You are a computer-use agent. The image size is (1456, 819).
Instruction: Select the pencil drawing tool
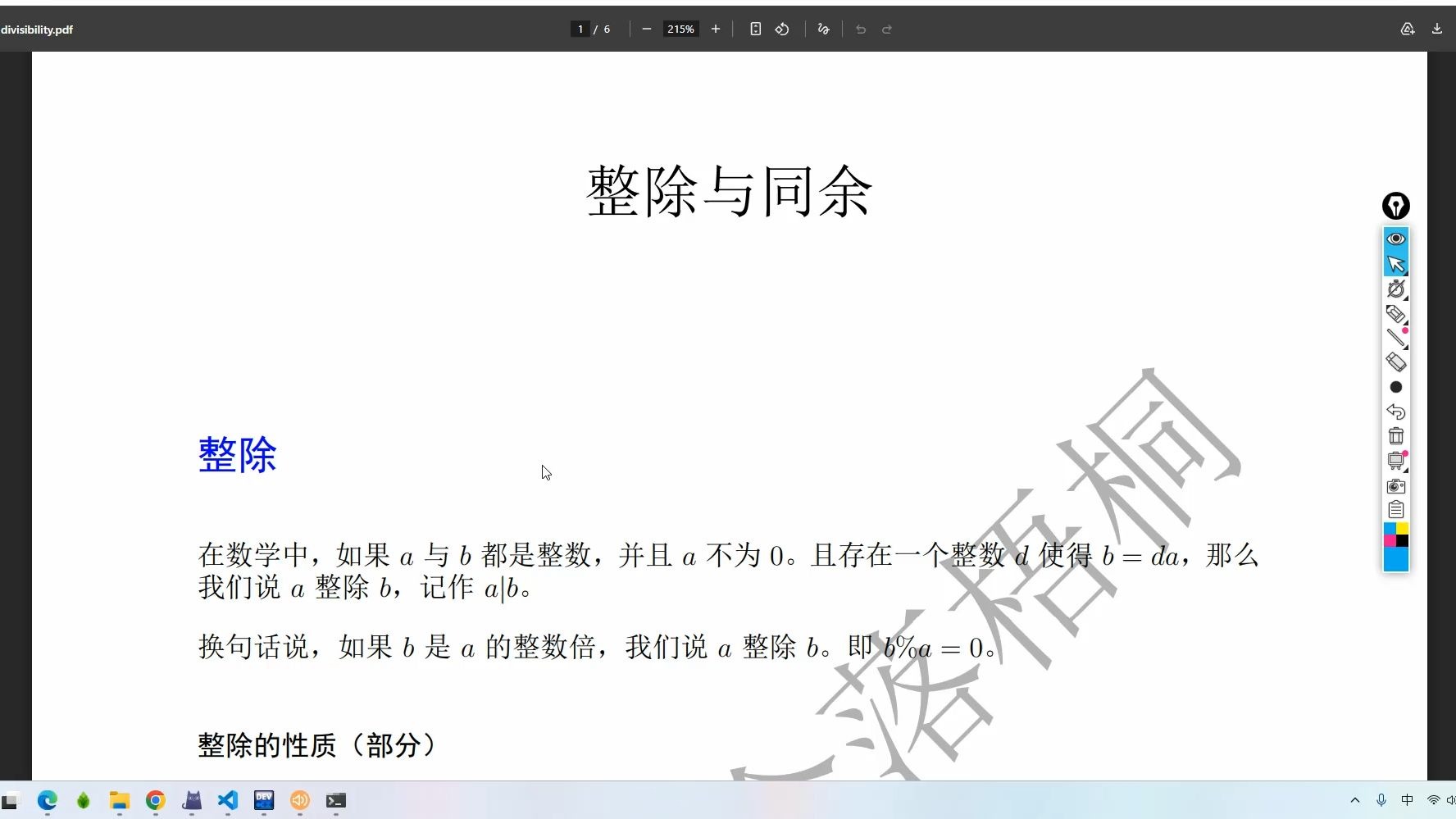tap(1396, 313)
